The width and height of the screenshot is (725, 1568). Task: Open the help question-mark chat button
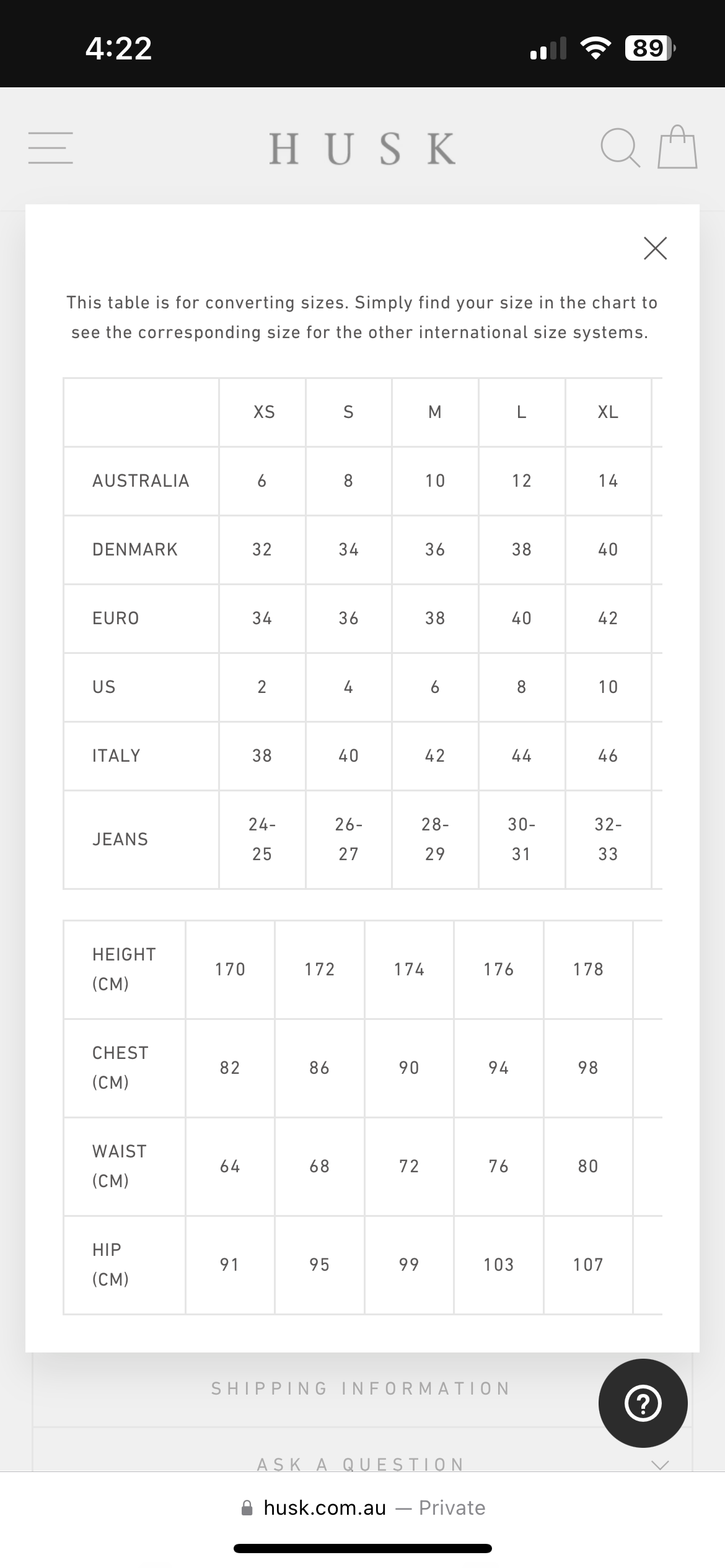click(643, 1403)
